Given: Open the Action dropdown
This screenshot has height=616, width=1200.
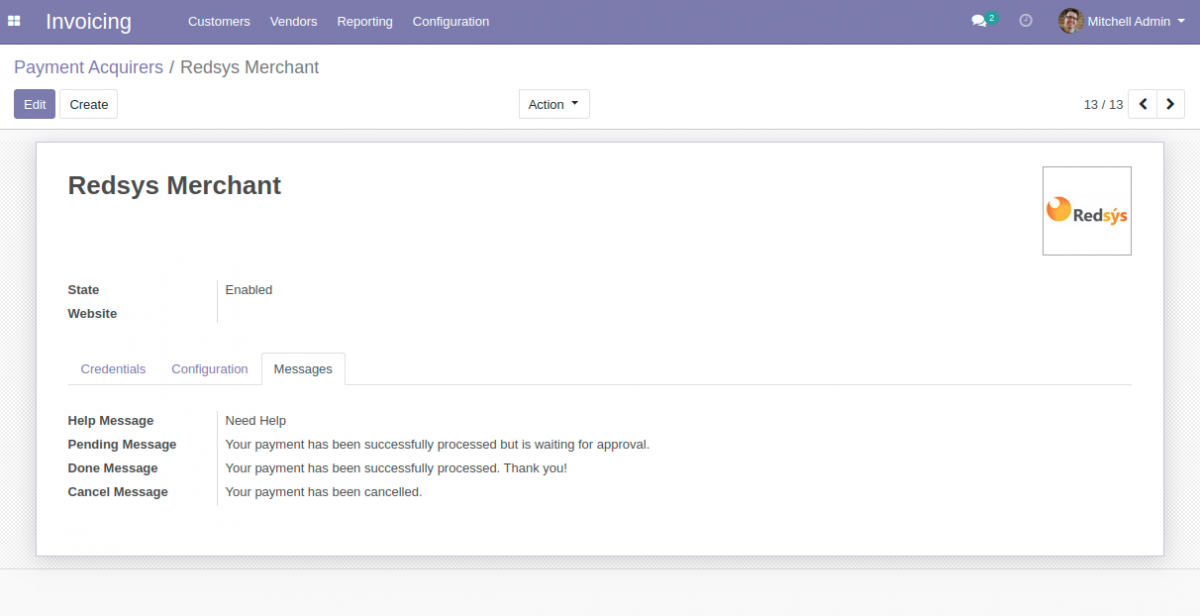Looking at the screenshot, I should [x=553, y=103].
